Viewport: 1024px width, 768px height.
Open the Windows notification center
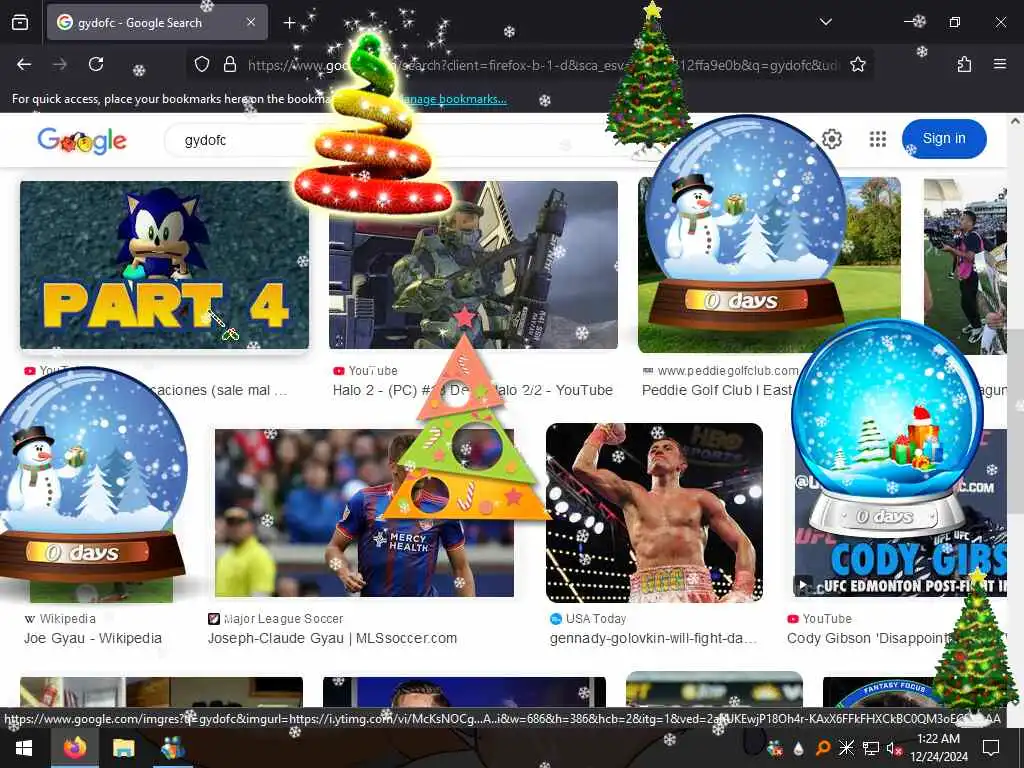click(x=991, y=748)
